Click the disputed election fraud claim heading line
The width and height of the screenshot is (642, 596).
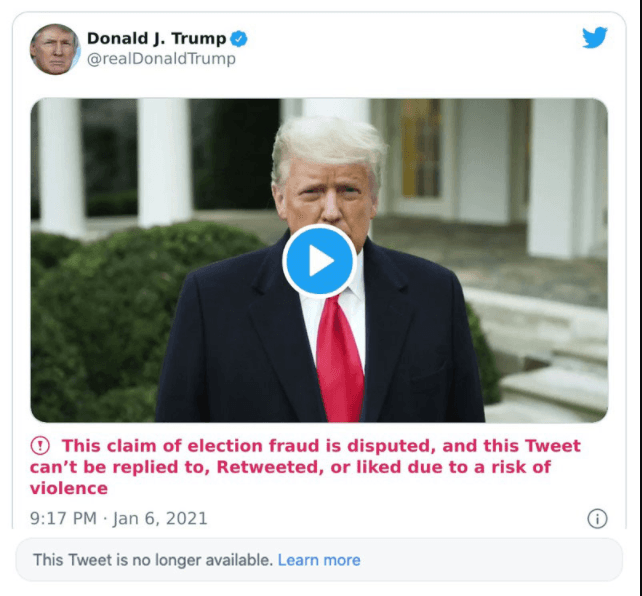pos(321,446)
